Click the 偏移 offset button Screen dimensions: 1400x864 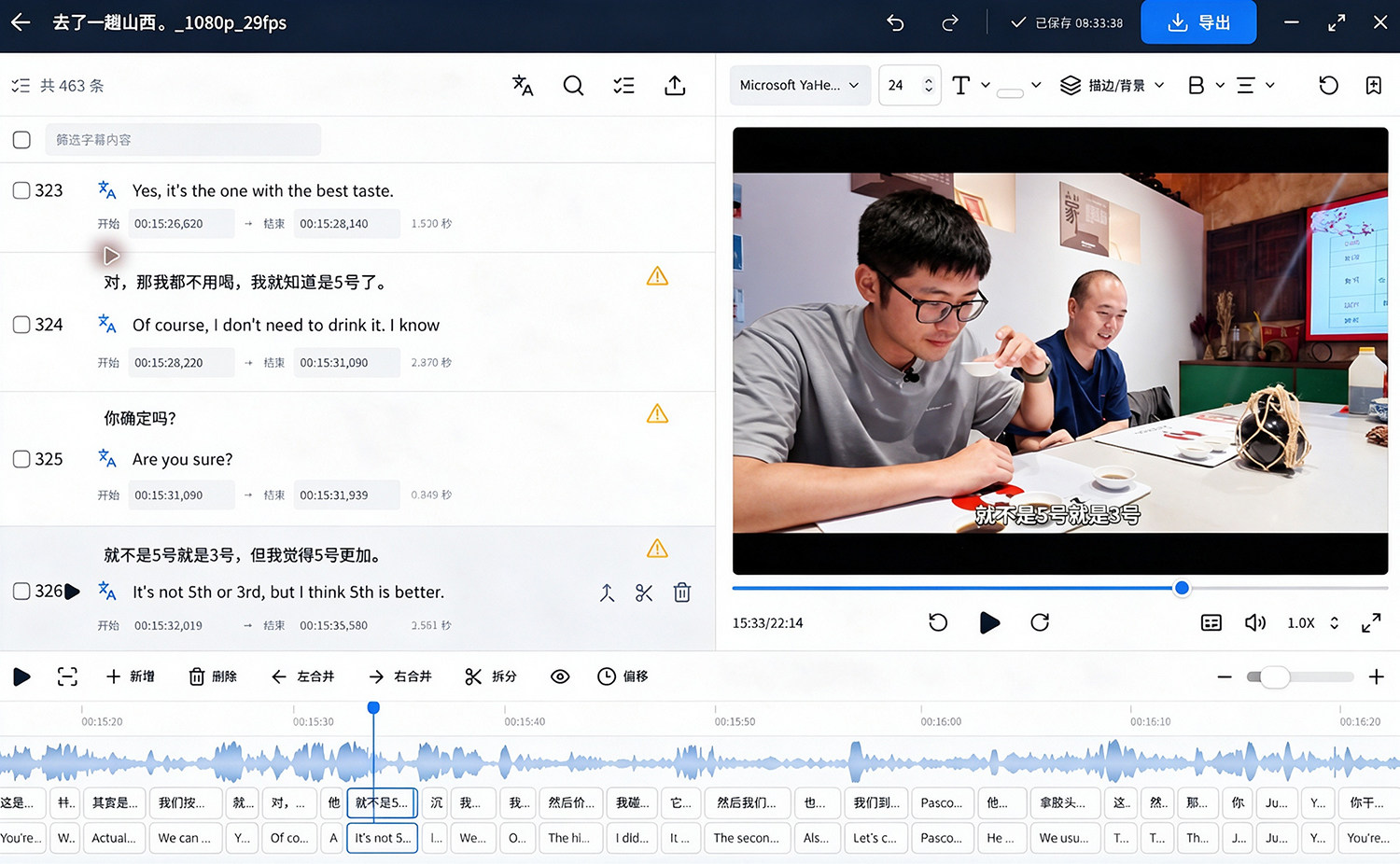pos(623,676)
